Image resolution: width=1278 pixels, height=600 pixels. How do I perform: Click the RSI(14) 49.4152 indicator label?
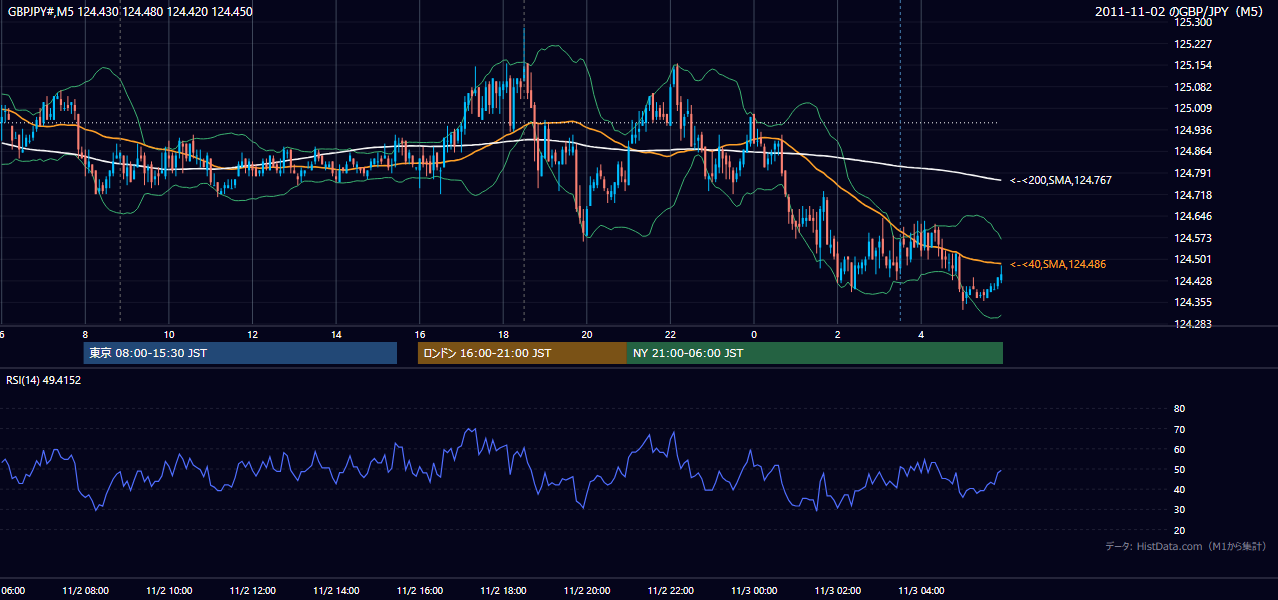(44, 380)
